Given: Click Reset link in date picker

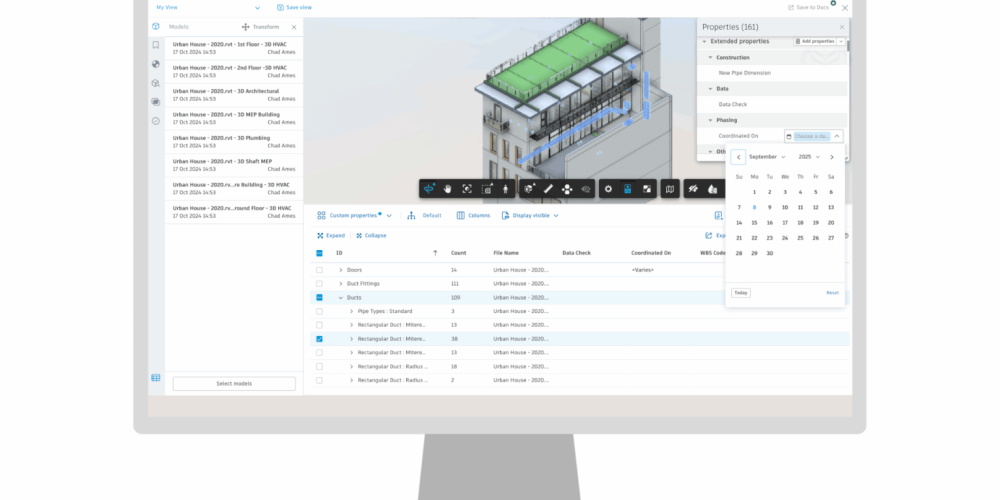Looking at the screenshot, I should pyautogui.click(x=832, y=293).
